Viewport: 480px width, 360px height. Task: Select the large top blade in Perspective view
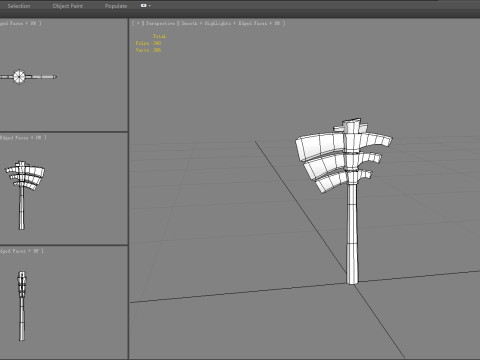320,147
